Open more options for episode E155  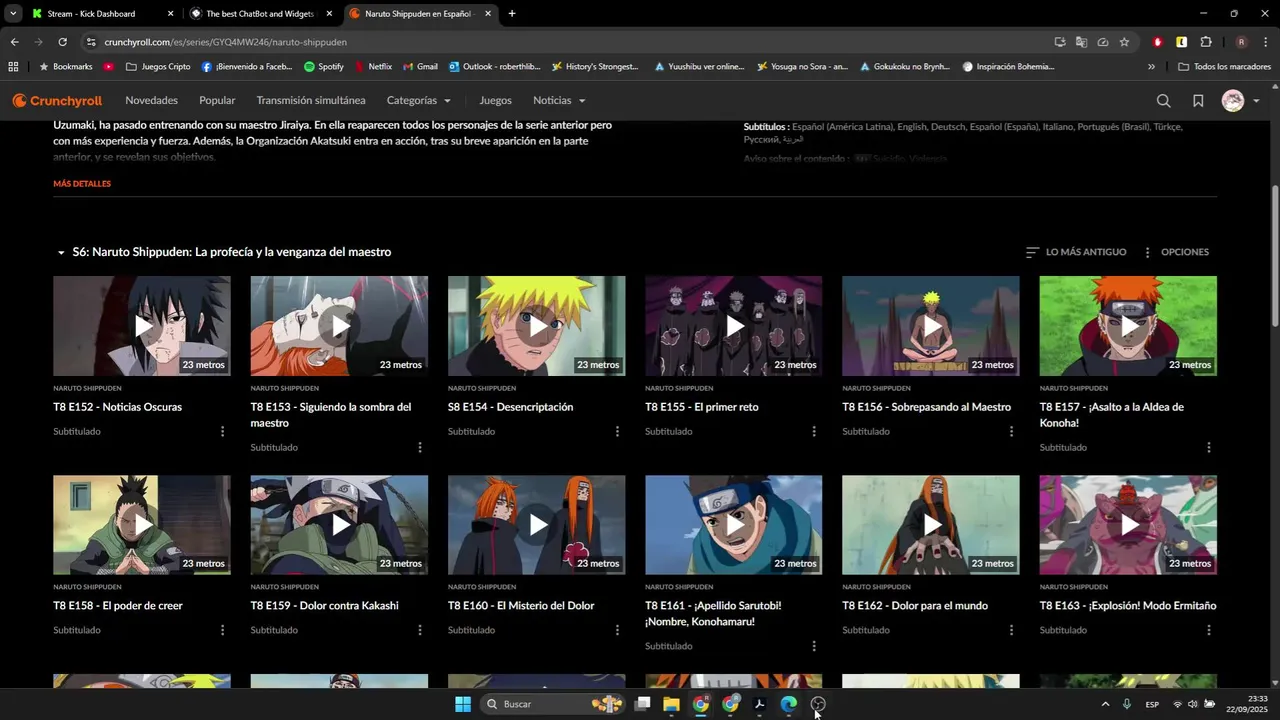pos(814,432)
